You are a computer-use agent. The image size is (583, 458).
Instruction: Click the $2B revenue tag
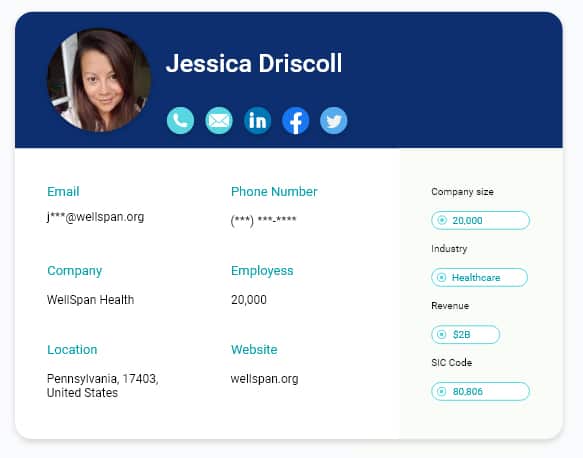[x=466, y=334]
